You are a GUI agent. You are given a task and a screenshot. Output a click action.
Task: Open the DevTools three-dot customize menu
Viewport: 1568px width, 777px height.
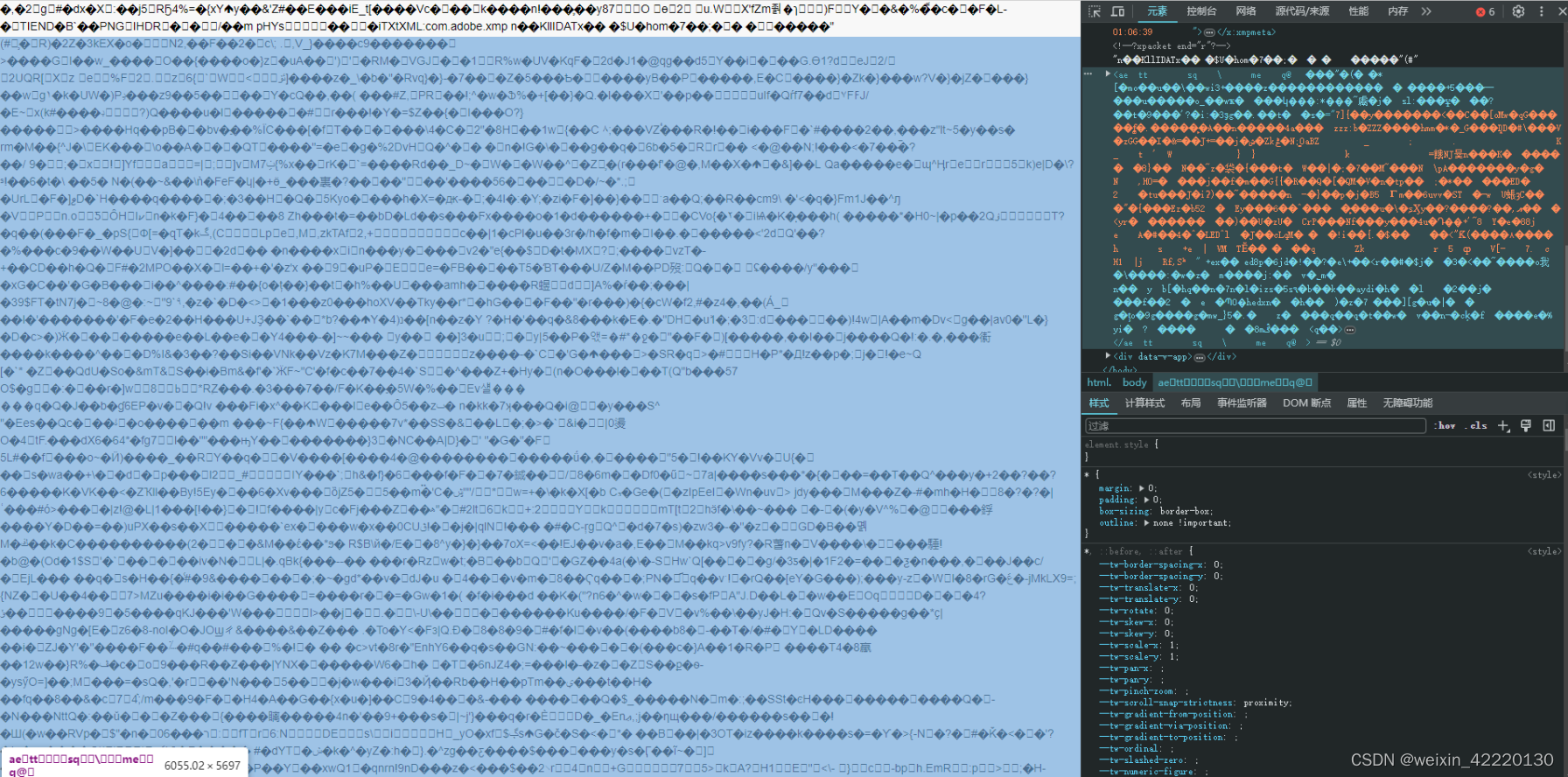coord(1541,11)
